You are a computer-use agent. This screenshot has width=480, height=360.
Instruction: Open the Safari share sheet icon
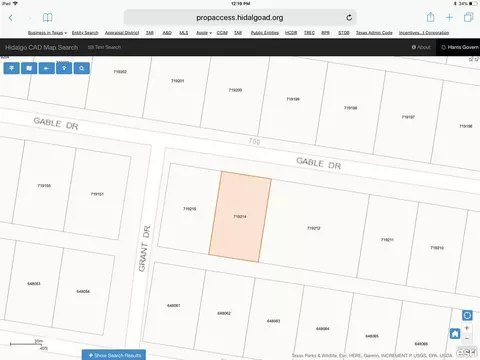(431, 17)
